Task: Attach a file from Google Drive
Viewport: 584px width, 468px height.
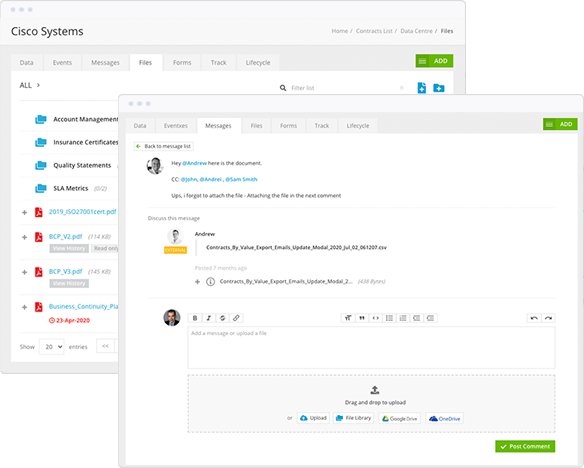Action: [x=400, y=418]
